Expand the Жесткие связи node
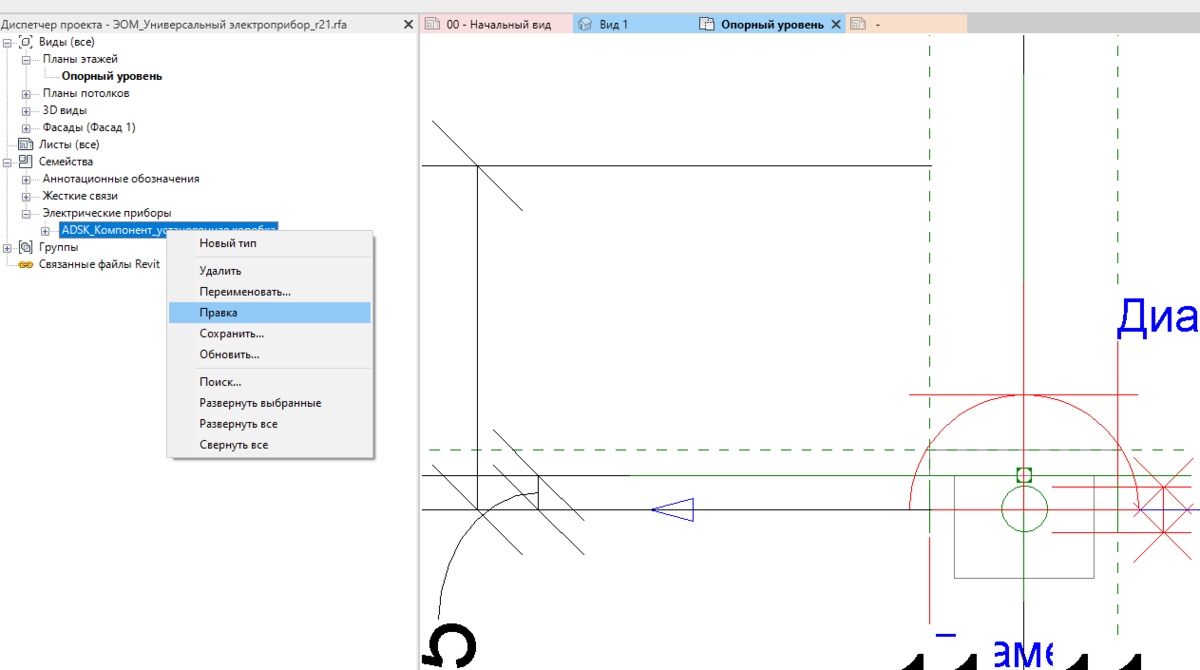This screenshot has width=1200, height=670. point(26,196)
